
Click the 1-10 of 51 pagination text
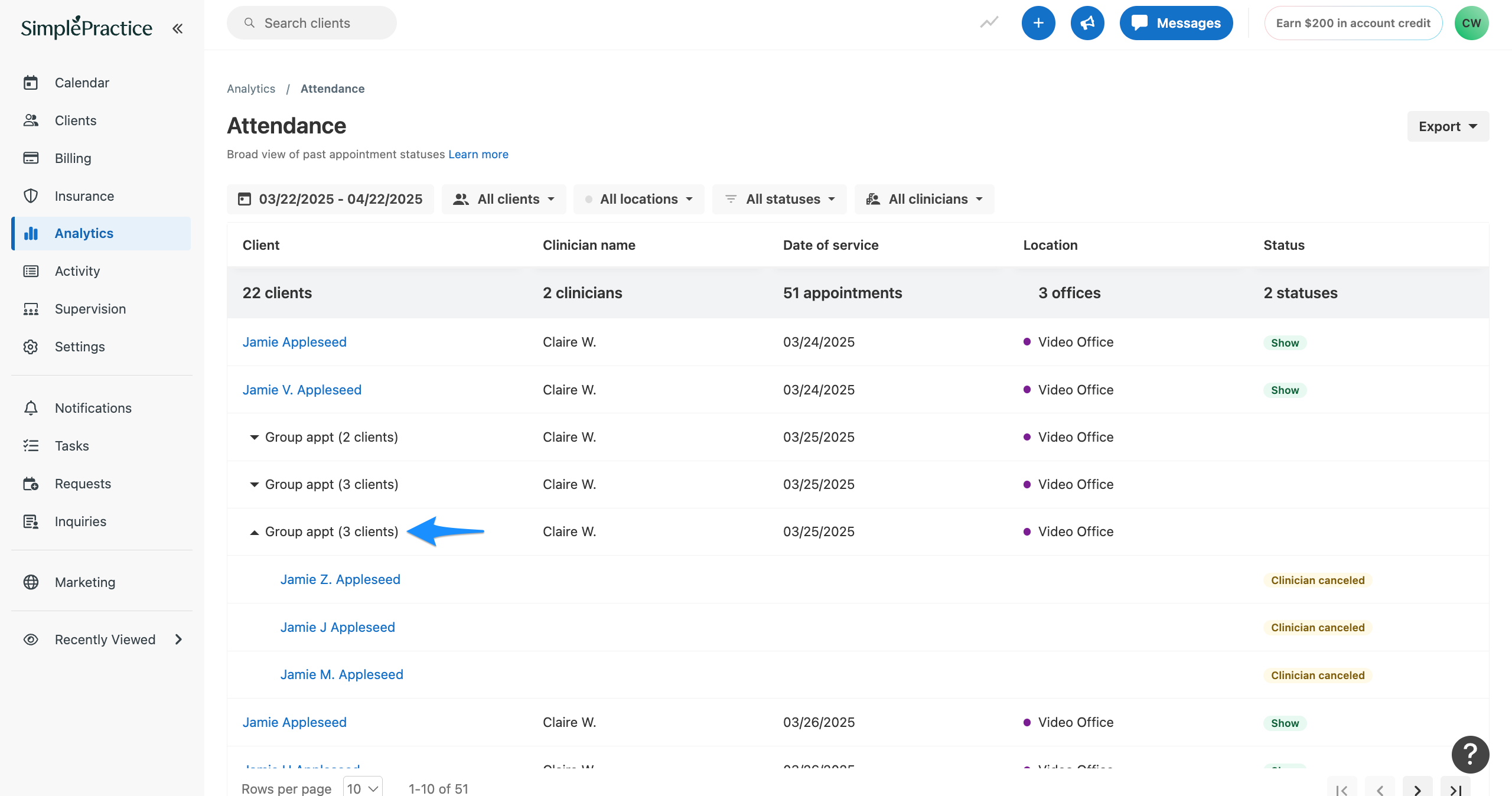pos(438,788)
